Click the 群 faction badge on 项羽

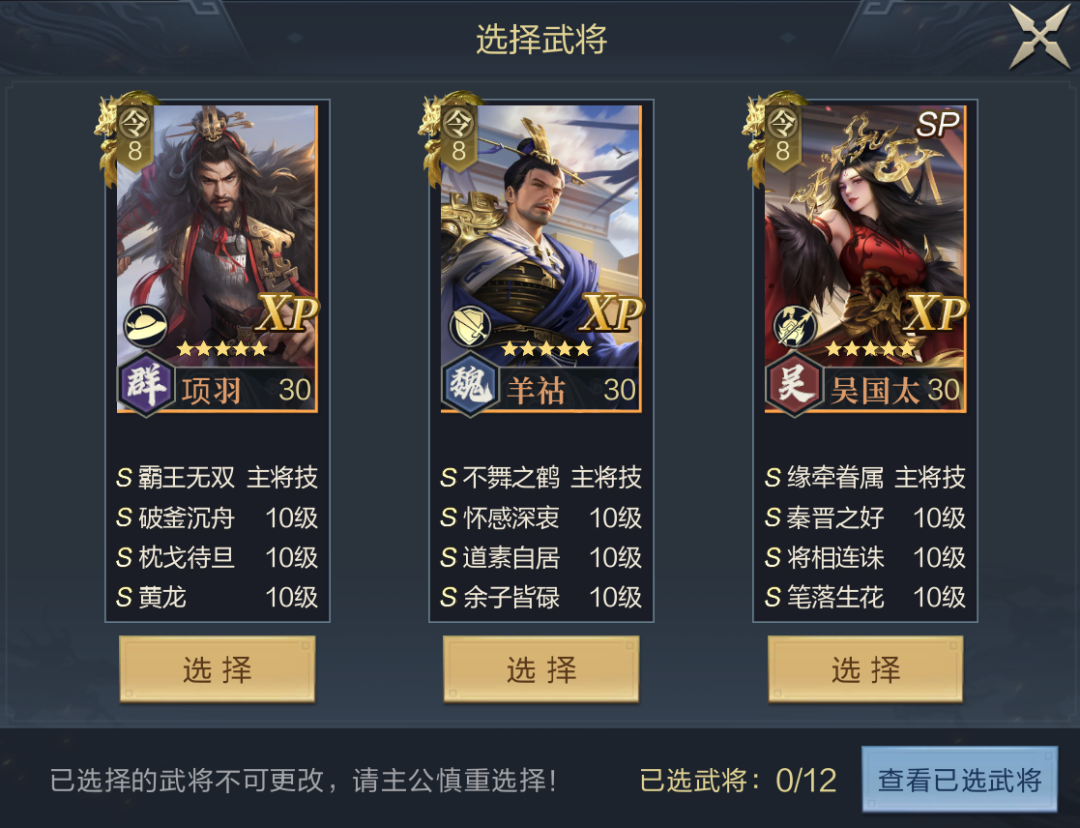[x=145, y=384]
